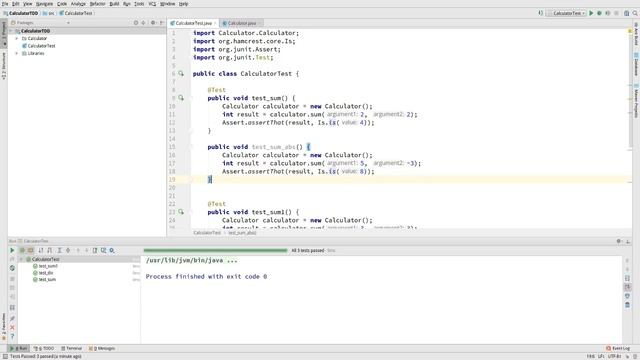Click the CalculatorTest breadcrumb under the editor

click(x=207, y=233)
